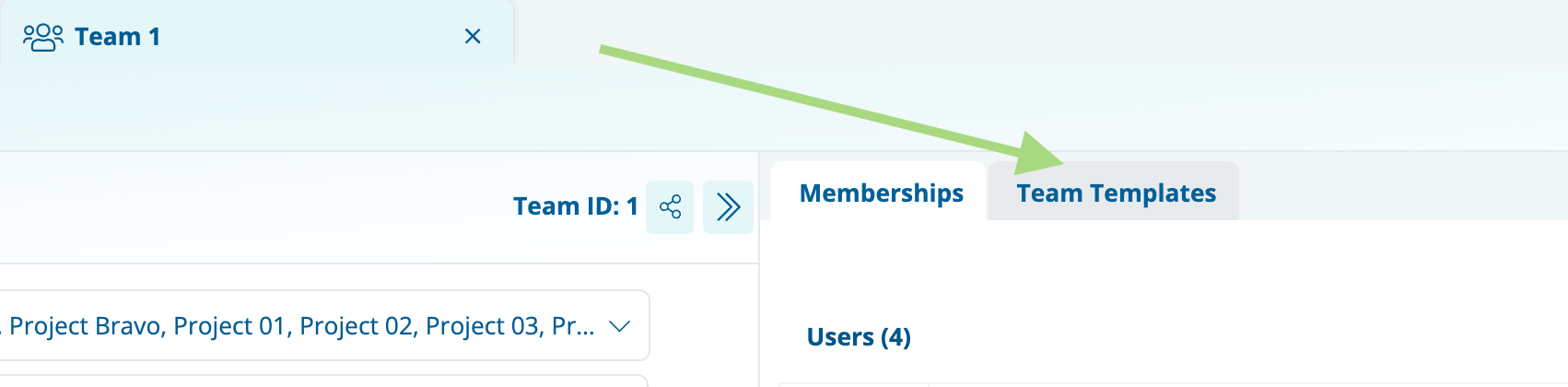Click the green arrow annotation head

(1041, 154)
